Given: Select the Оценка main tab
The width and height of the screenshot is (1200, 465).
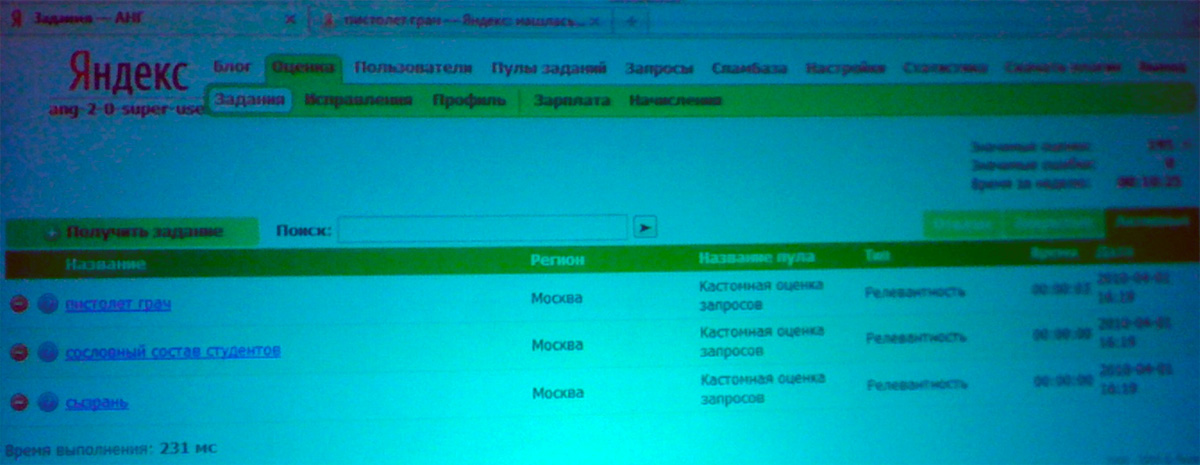Looking at the screenshot, I should pos(303,68).
